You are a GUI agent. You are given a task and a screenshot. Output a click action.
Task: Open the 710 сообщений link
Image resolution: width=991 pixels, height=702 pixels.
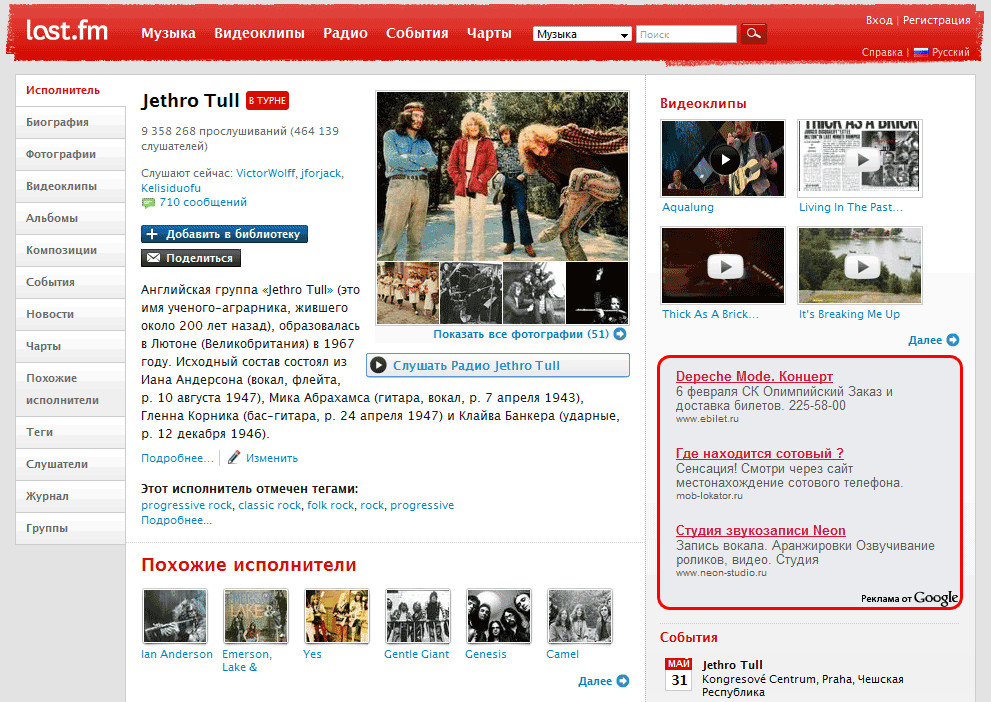point(203,202)
